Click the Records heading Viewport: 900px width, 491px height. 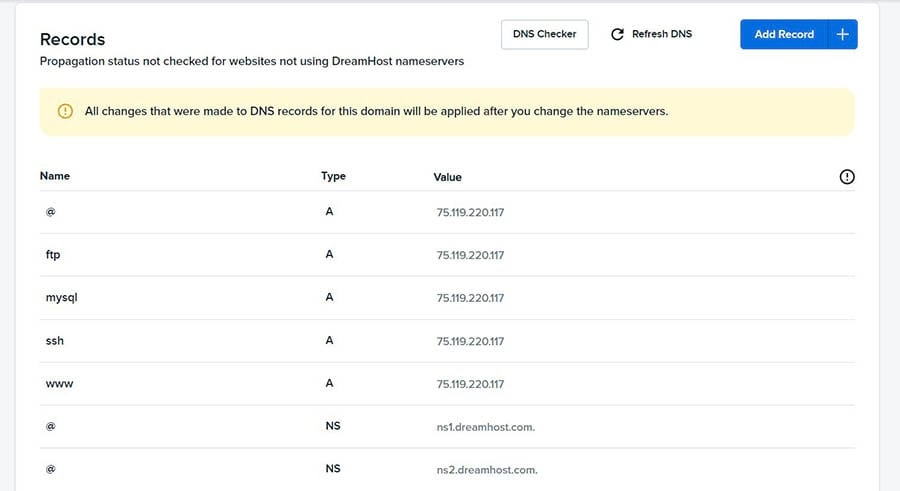point(72,39)
